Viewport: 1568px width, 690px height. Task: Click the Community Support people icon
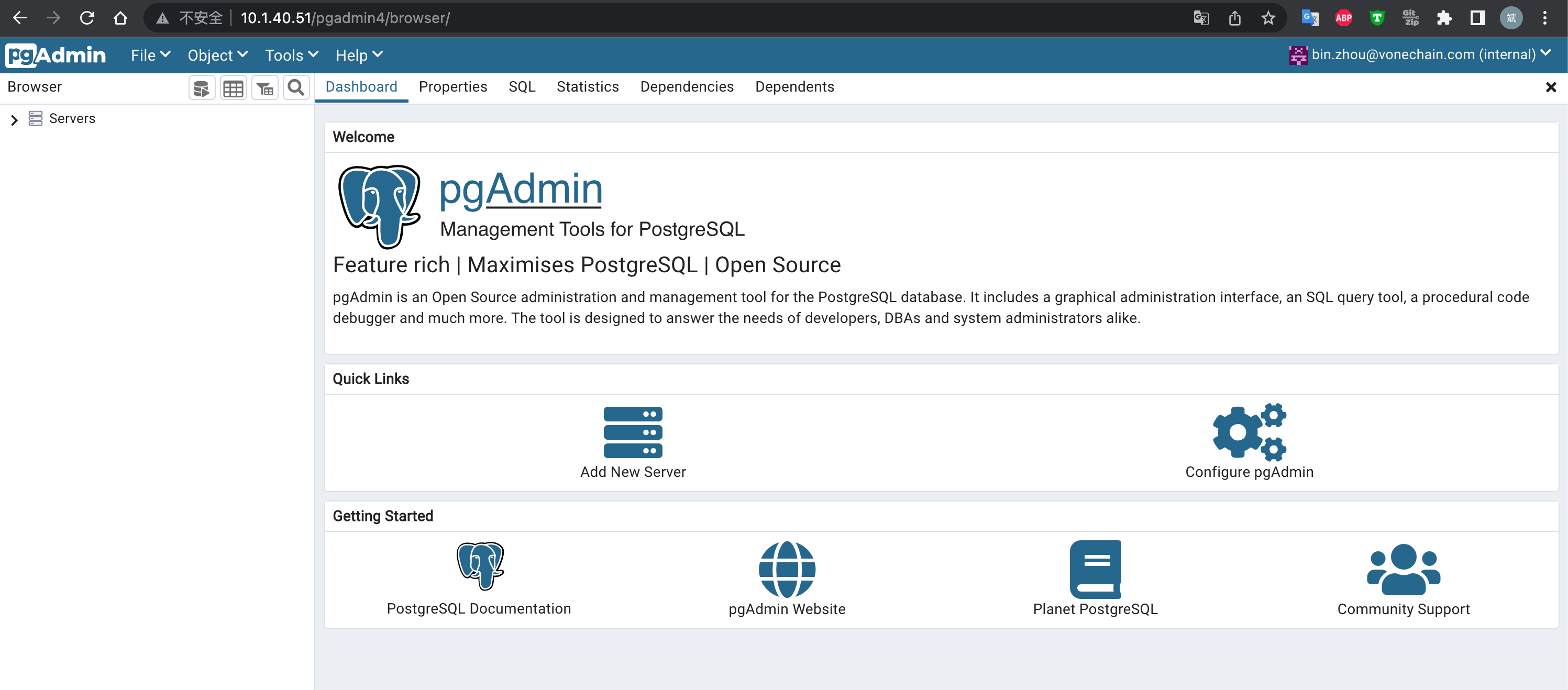pos(1404,569)
